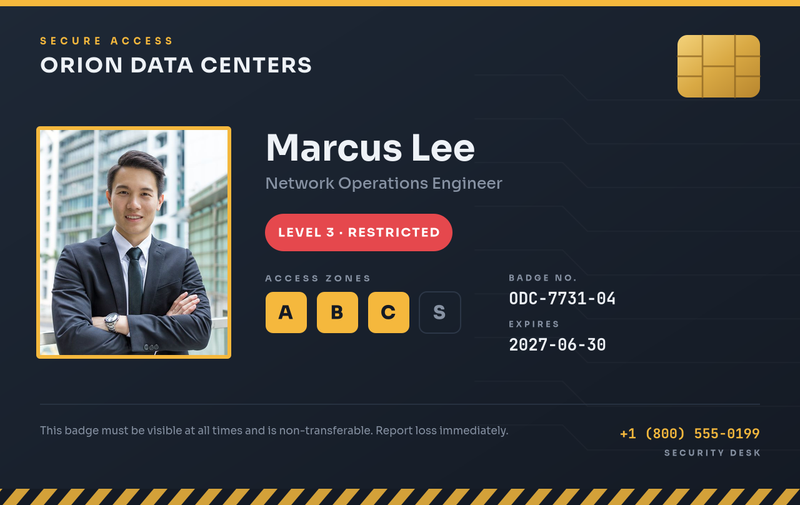Click the non-transferable badge notice text

(274, 431)
